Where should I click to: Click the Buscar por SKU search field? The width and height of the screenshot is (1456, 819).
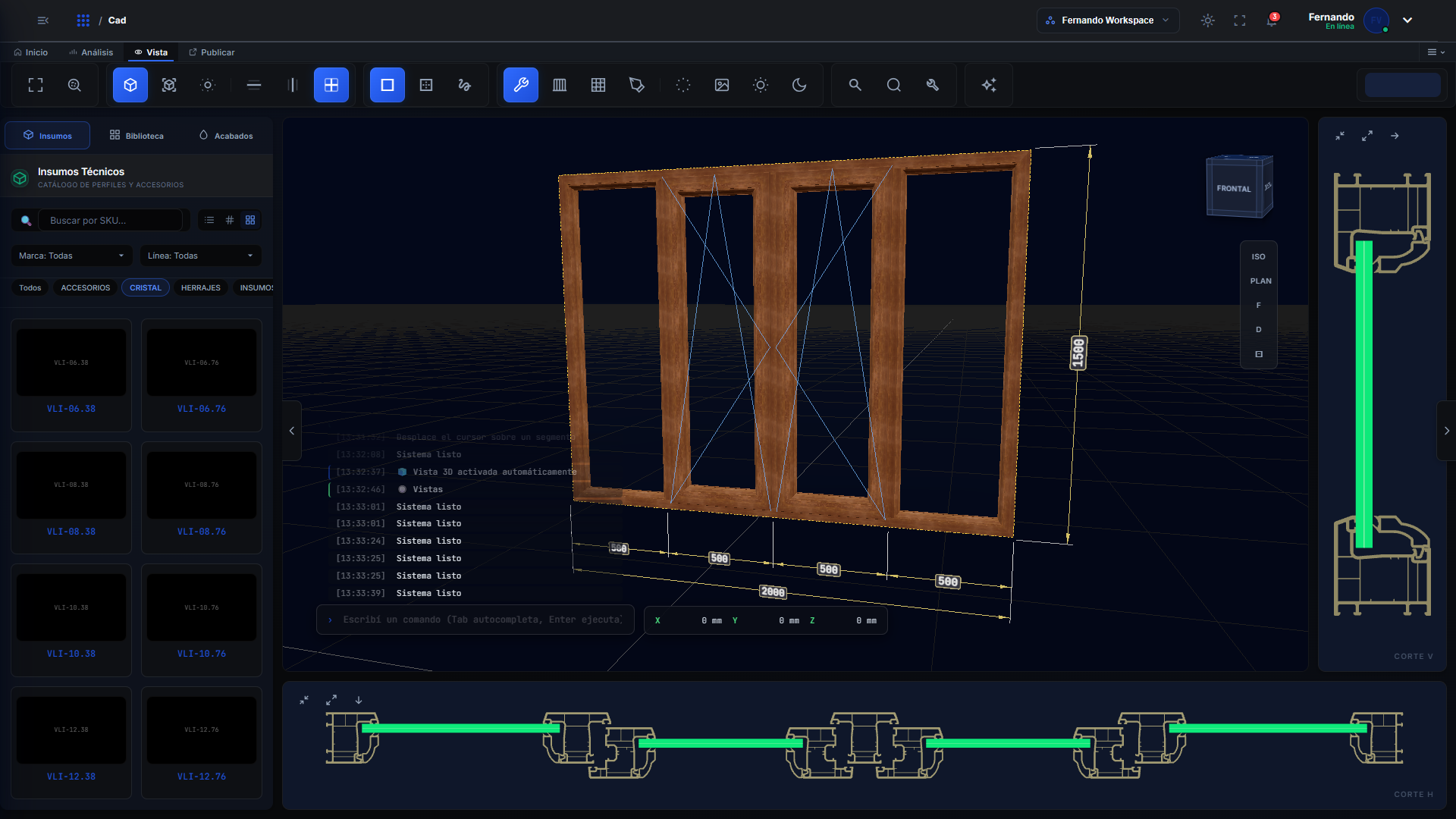[111, 221]
